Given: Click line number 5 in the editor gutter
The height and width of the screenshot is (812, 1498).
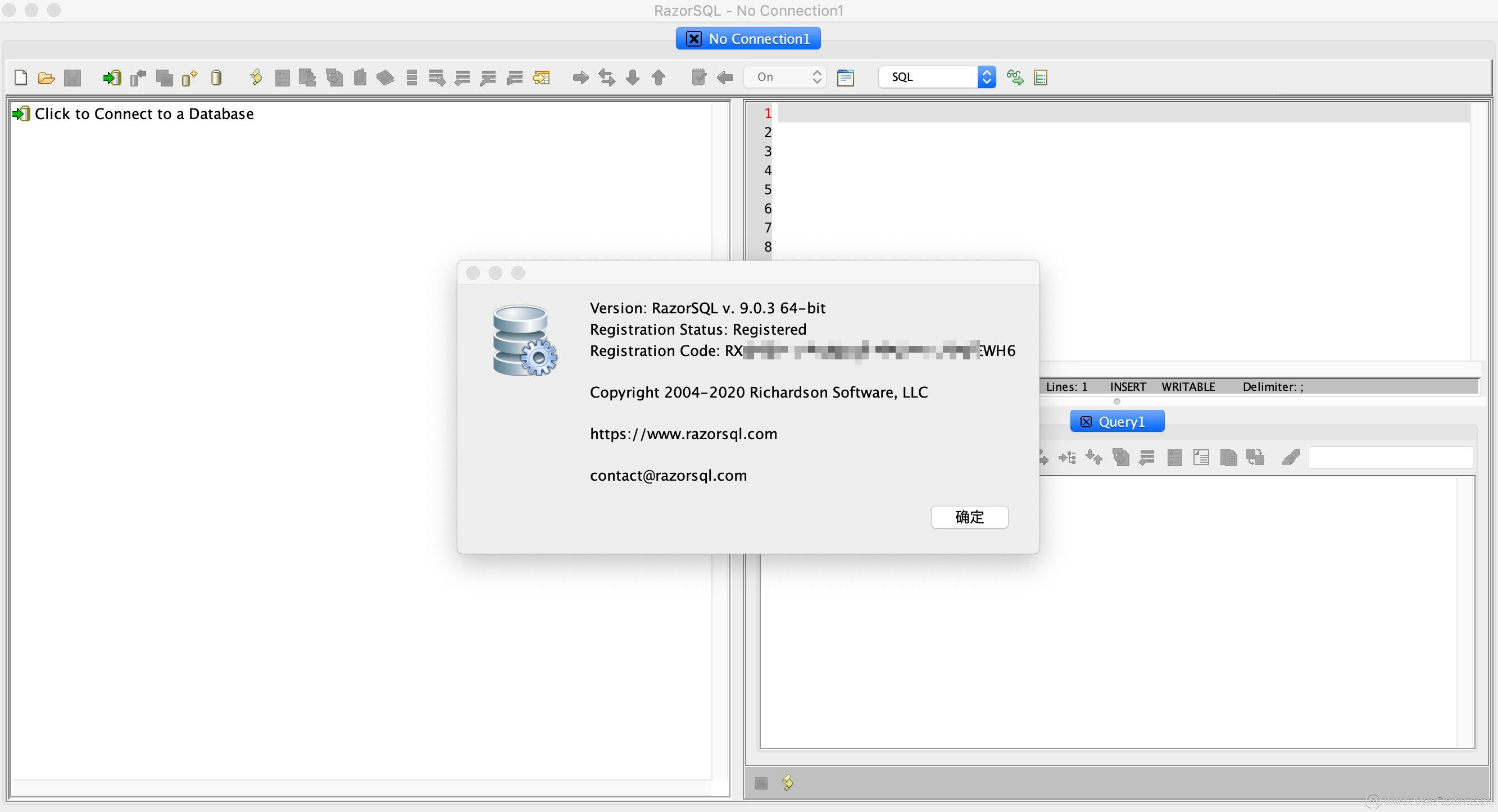Looking at the screenshot, I should pos(768,189).
